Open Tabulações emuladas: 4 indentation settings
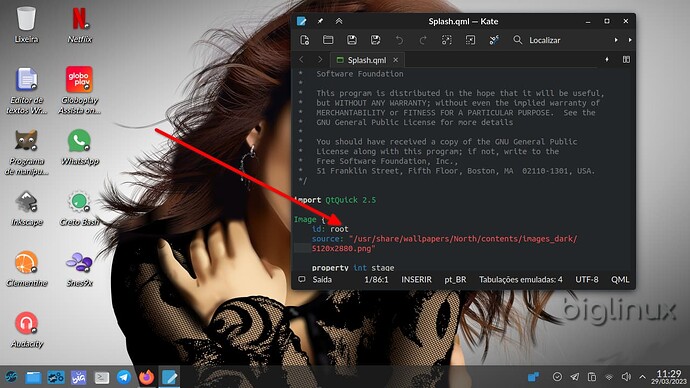This screenshot has width=690, height=388. click(x=521, y=279)
